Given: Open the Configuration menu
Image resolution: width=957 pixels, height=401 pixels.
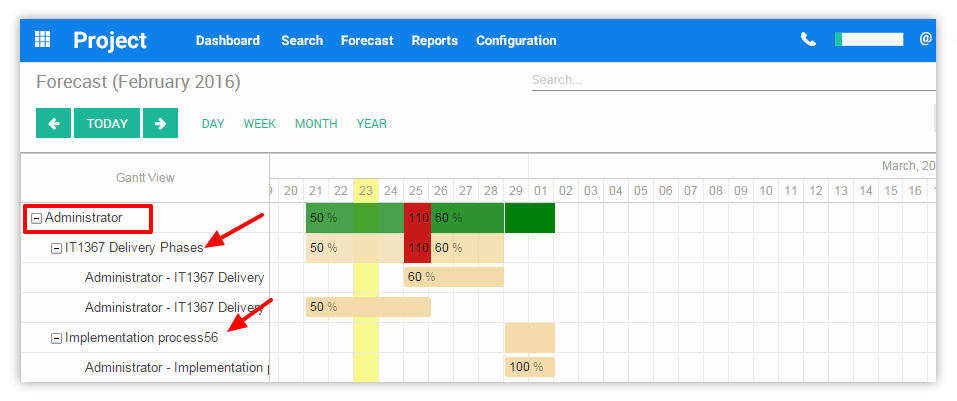Looking at the screenshot, I should pyautogui.click(x=516, y=41).
